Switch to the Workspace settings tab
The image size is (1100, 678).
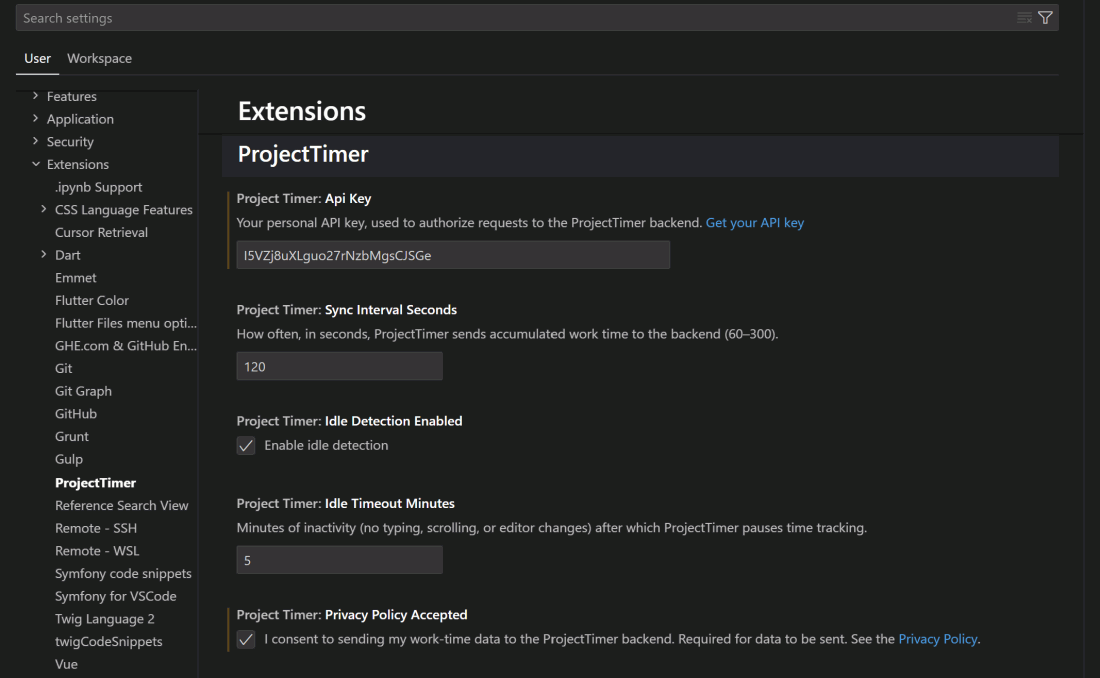[100, 58]
